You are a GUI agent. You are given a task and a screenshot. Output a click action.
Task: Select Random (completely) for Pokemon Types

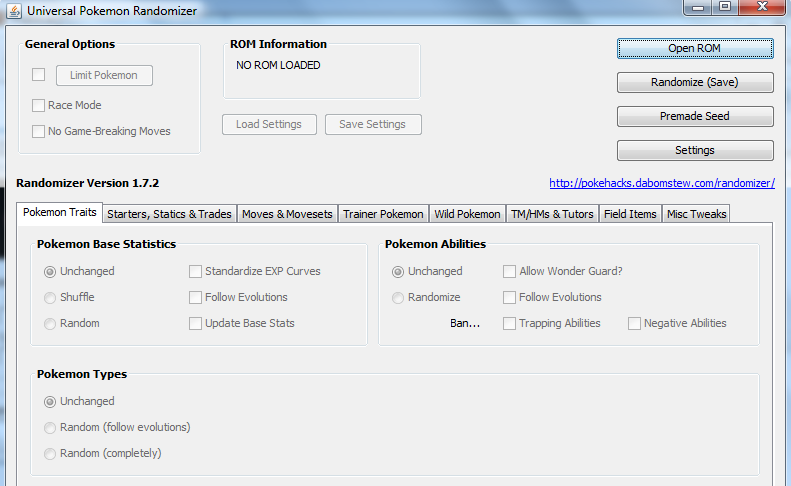point(50,453)
